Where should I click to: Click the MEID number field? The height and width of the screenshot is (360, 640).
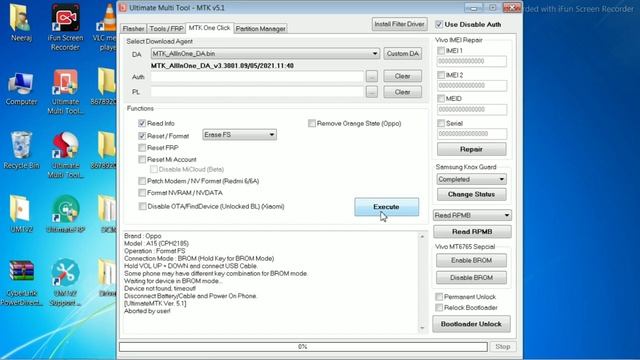[472, 109]
